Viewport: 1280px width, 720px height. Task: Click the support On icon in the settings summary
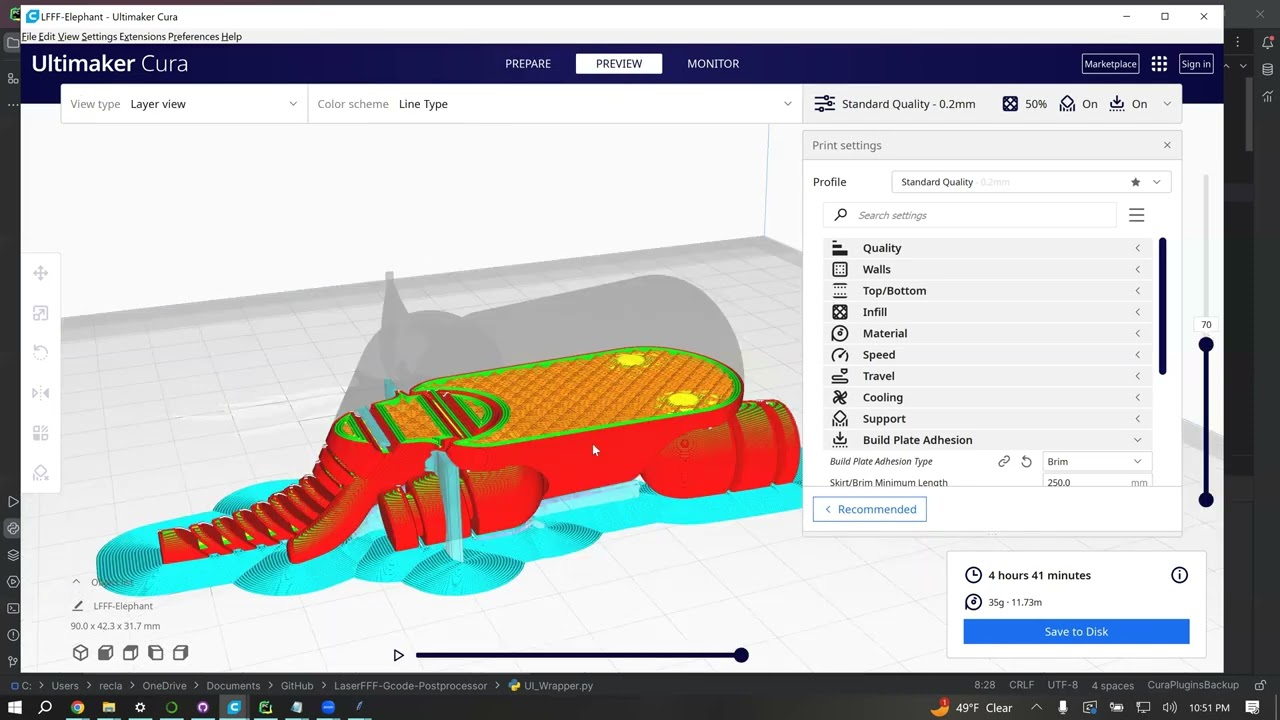click(1067, 104)
